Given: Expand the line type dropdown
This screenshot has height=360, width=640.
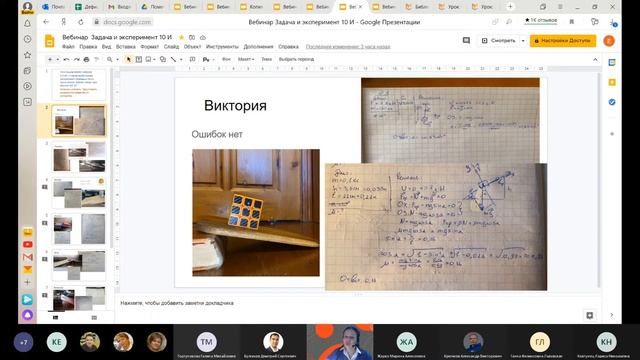Looking at the screenshot, I should (181, 60).
